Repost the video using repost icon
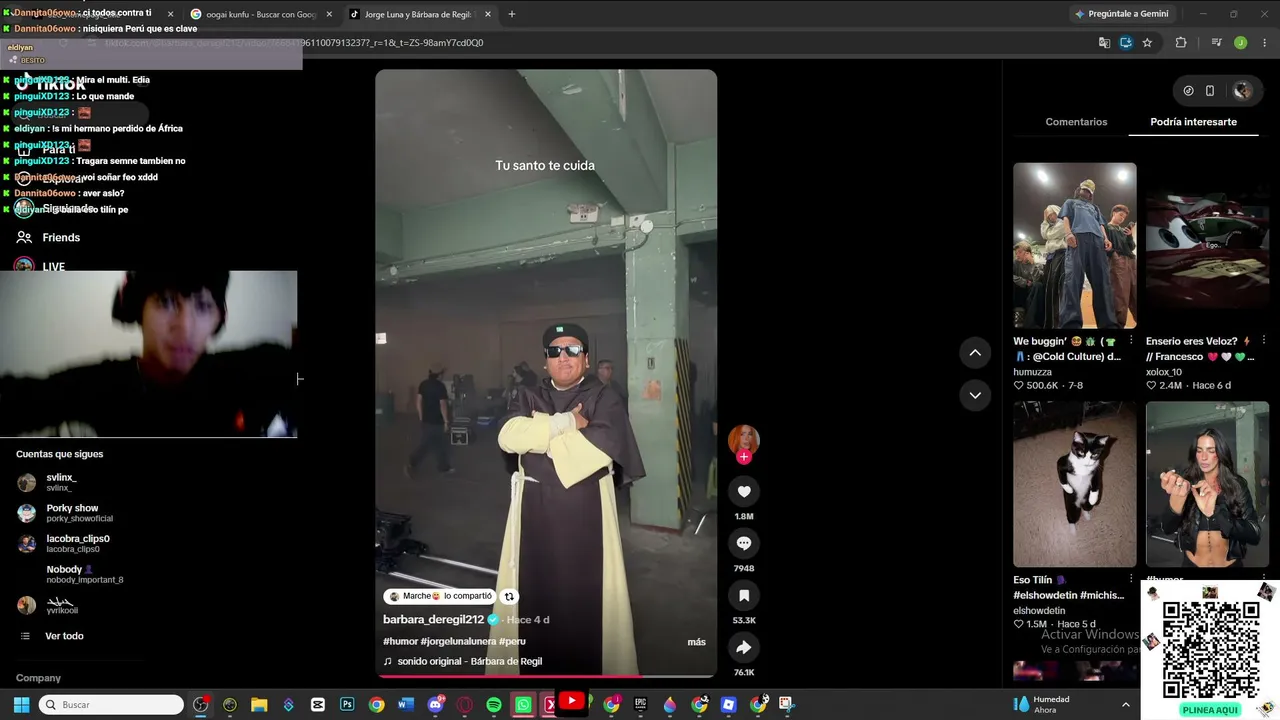This screenshot has height=720, width=1280. click(x=509, y=596)
